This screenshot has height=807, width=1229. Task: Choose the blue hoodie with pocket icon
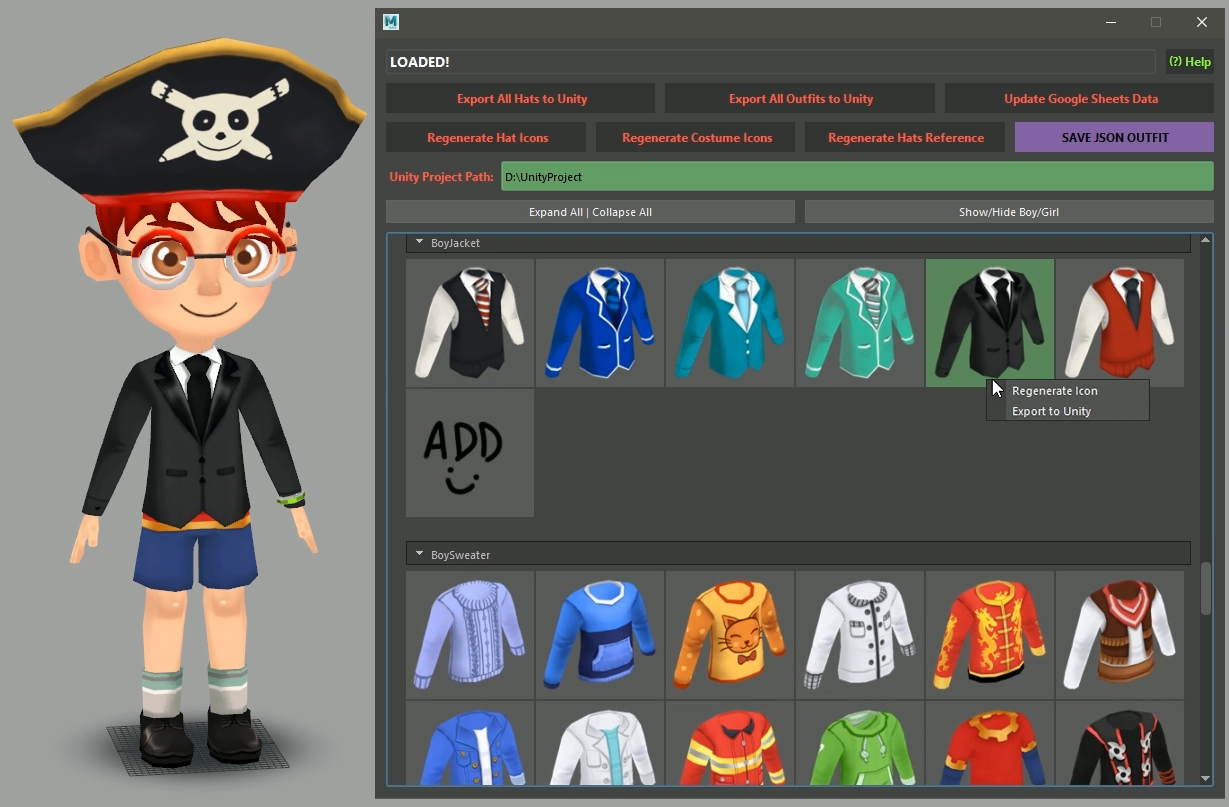pyautogui.click(x=600, y=635)
